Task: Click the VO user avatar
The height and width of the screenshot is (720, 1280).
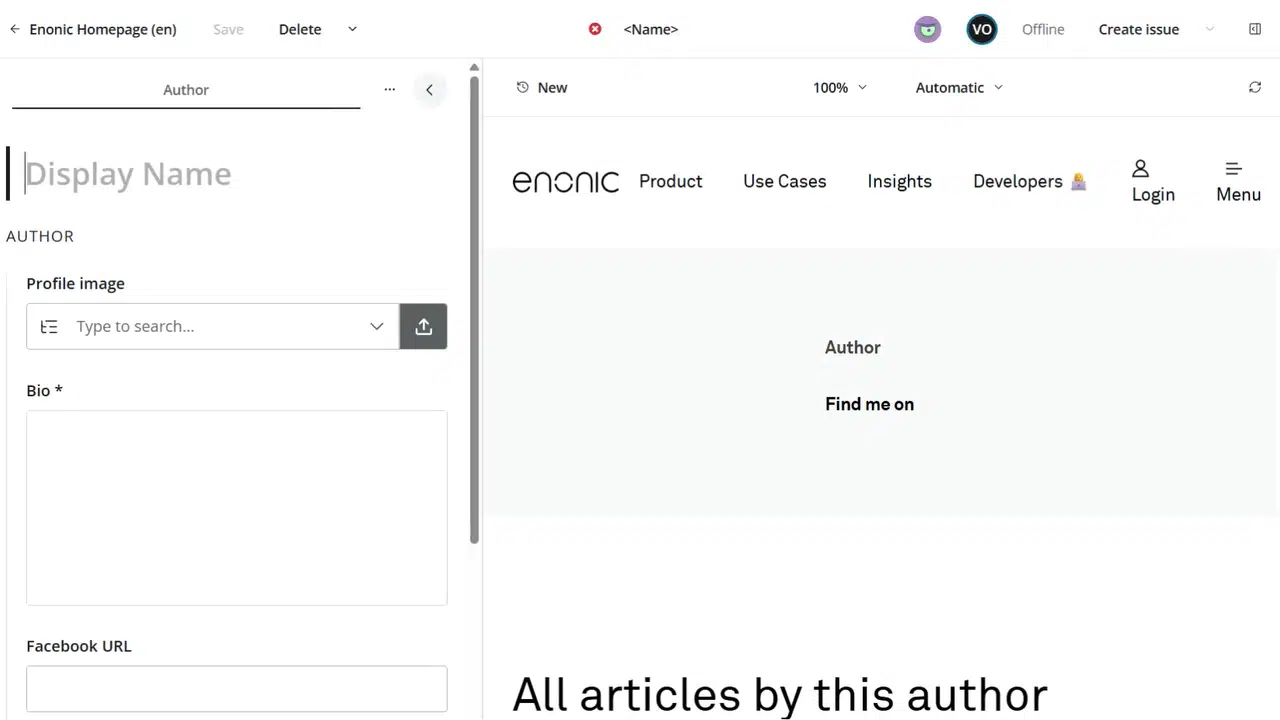Action: coord(982,29)
